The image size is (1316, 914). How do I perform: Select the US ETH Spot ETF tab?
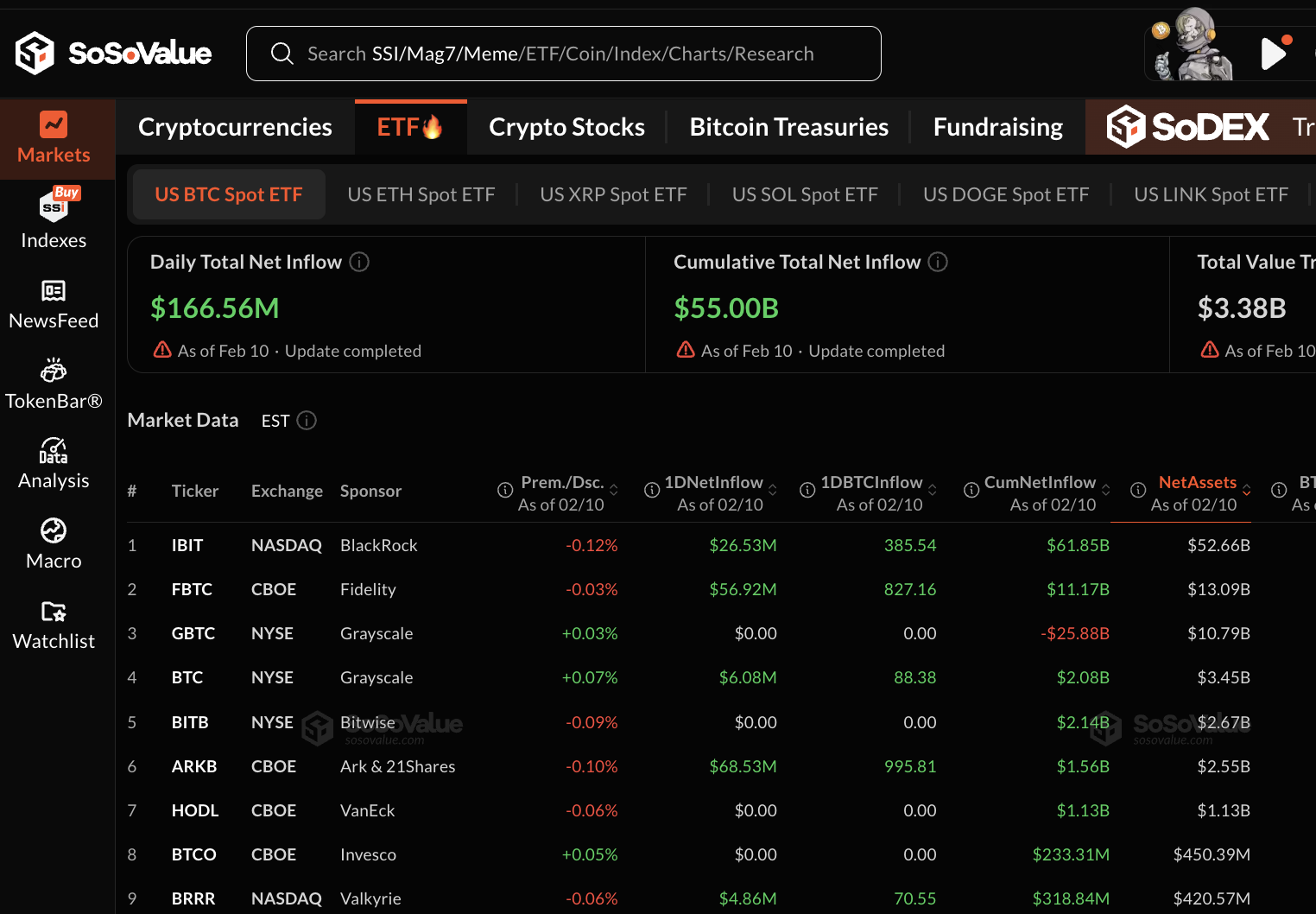tap(421, 194)
